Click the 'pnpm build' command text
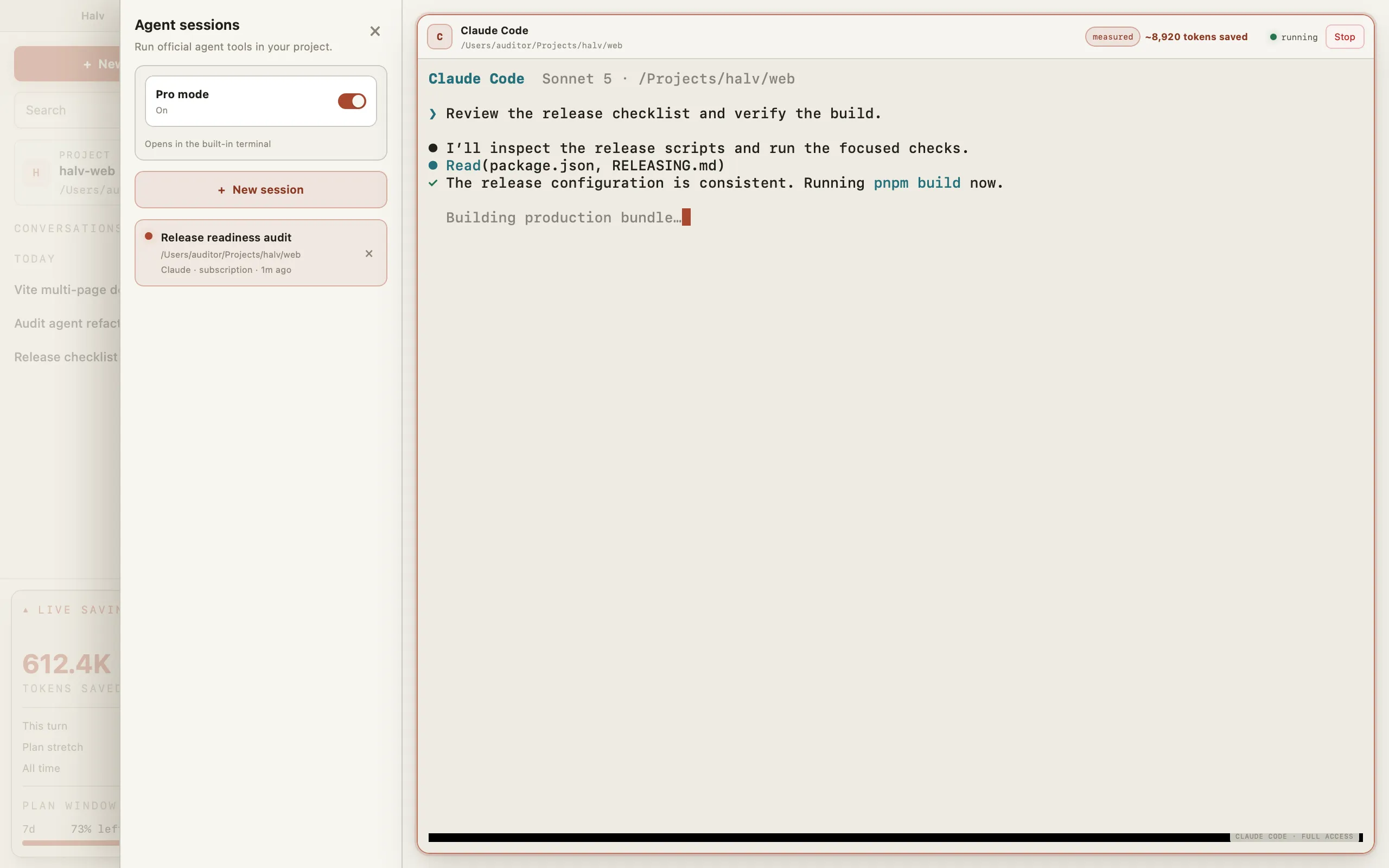The image size is (1389, 868). 916,183
